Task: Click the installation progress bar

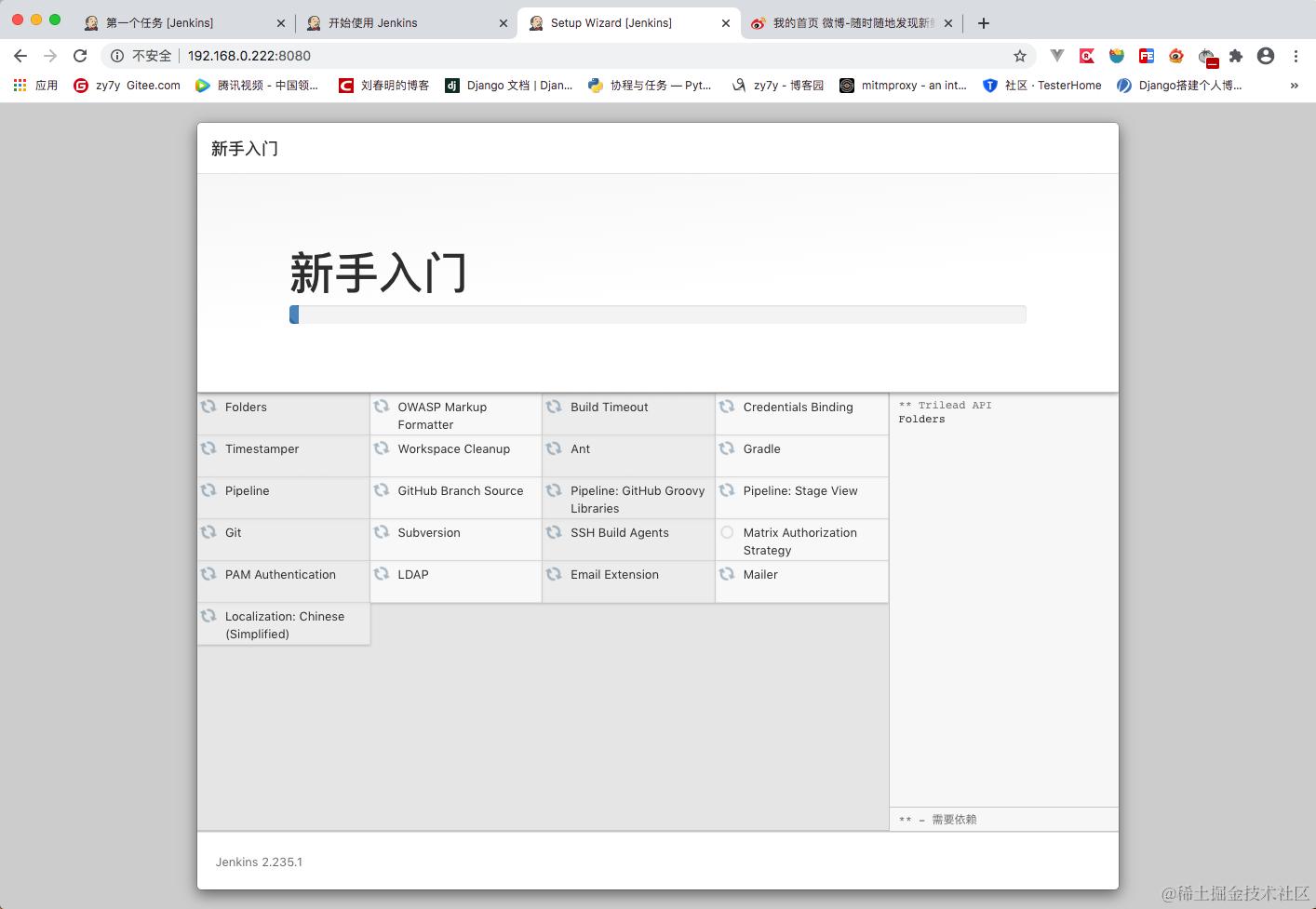Action: [x=657, y=314]
